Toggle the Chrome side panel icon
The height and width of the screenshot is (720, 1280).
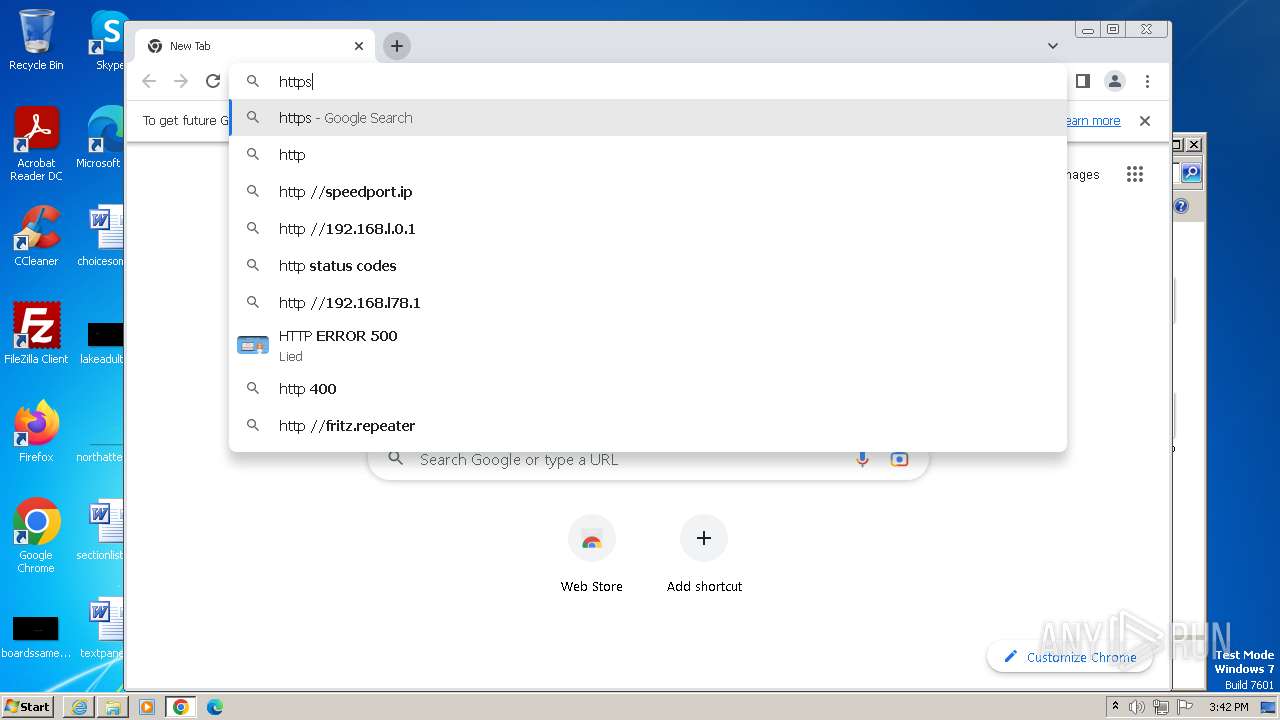(x=1082, y=81)
